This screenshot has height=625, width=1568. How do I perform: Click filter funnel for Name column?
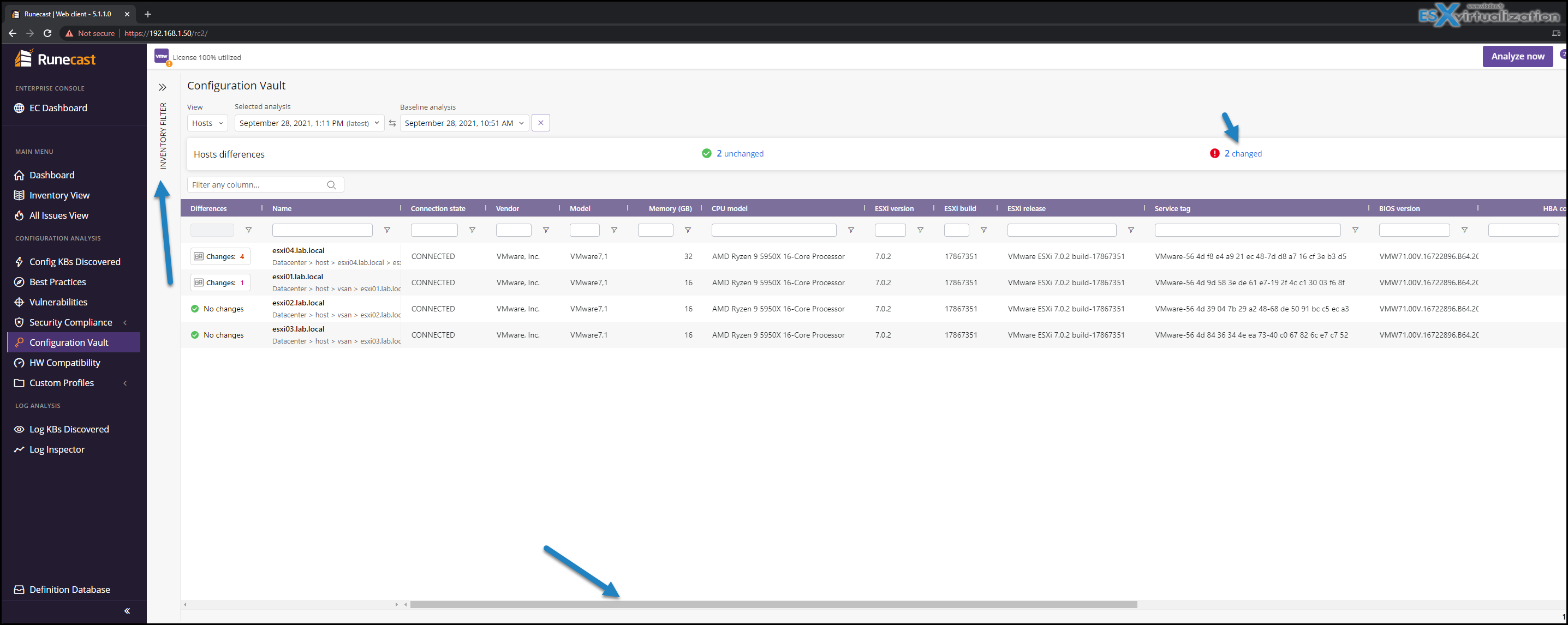[x=387, y=231]
